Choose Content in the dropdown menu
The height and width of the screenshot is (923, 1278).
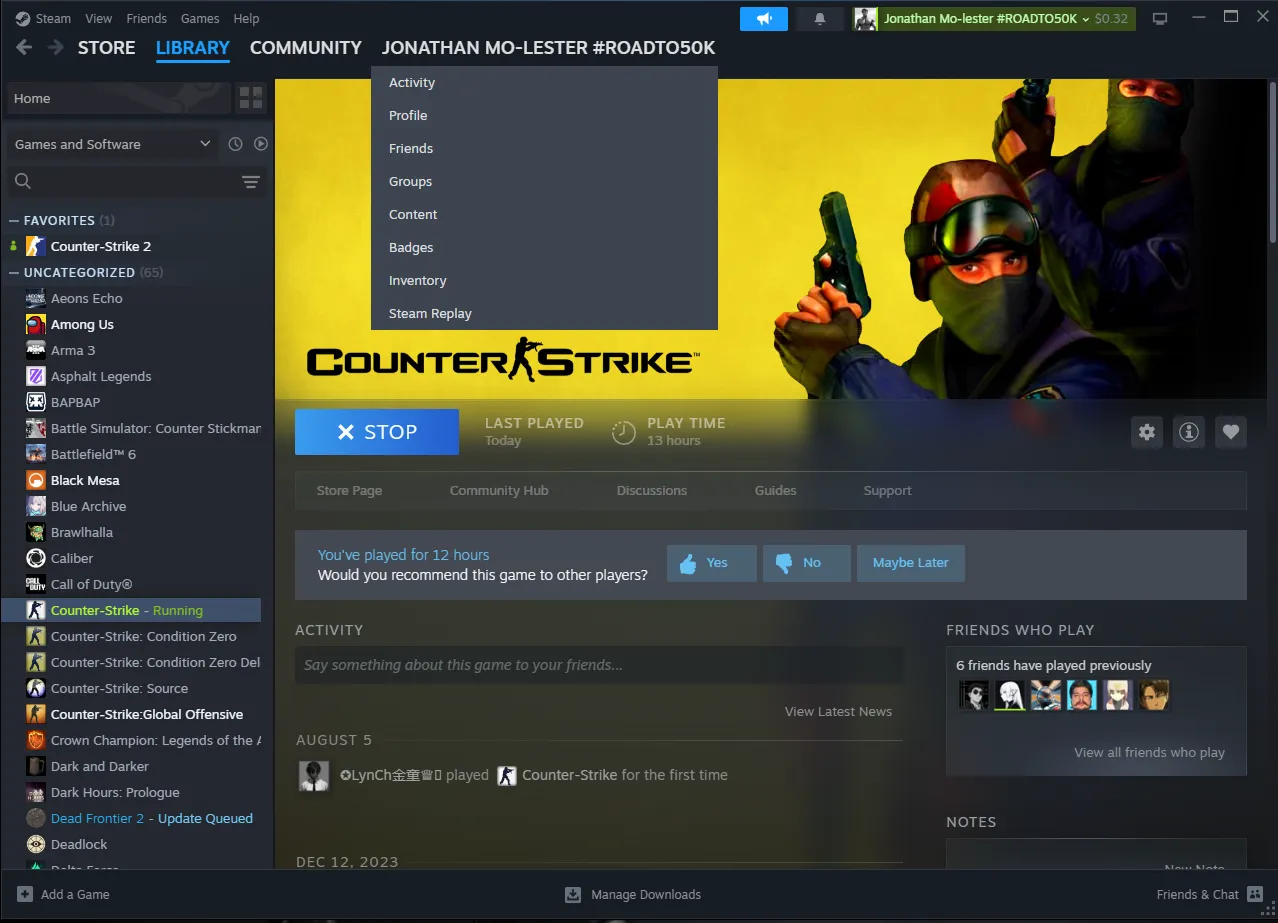[x=544, y=214]
